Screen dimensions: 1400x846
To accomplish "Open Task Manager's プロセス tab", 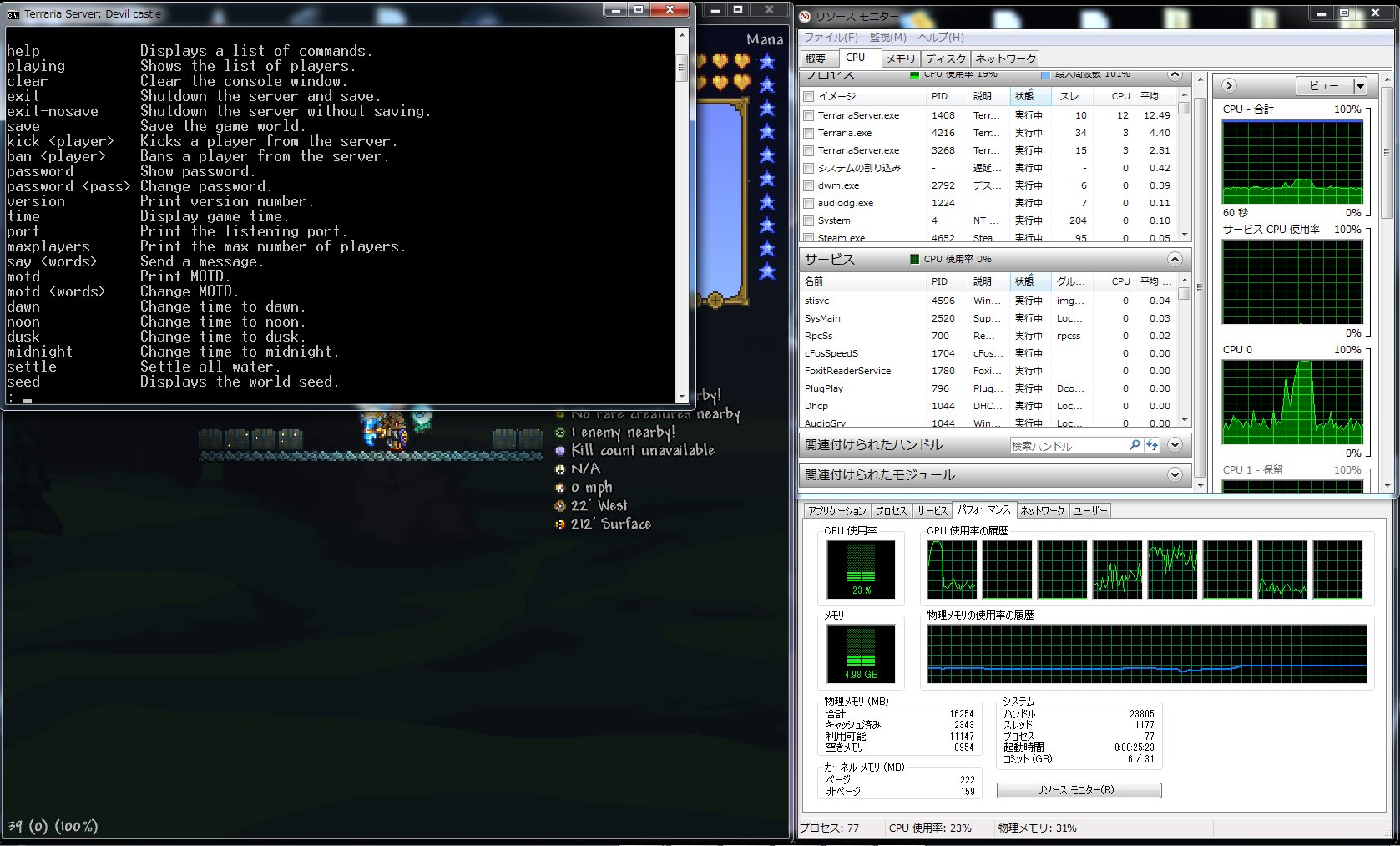I will point(891,511).
